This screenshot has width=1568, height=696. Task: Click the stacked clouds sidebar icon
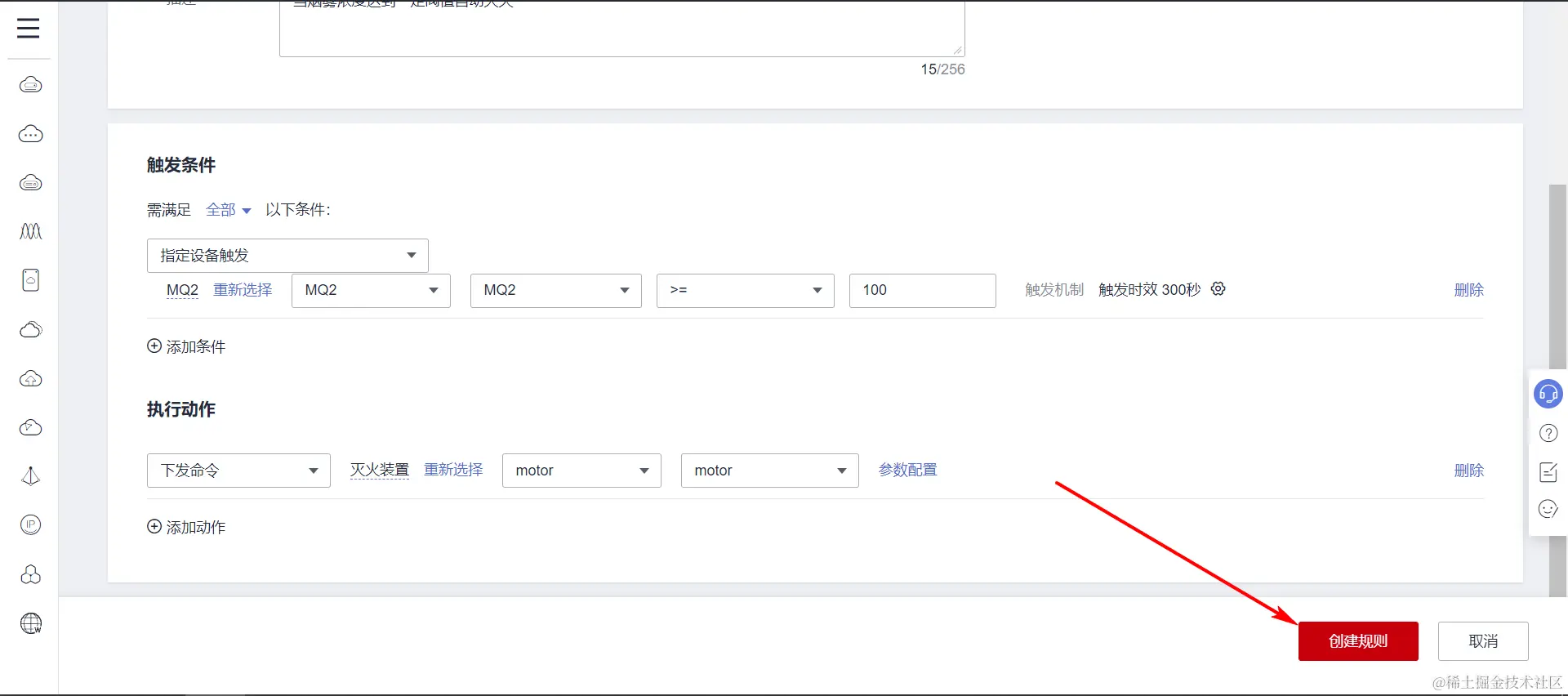30,329
